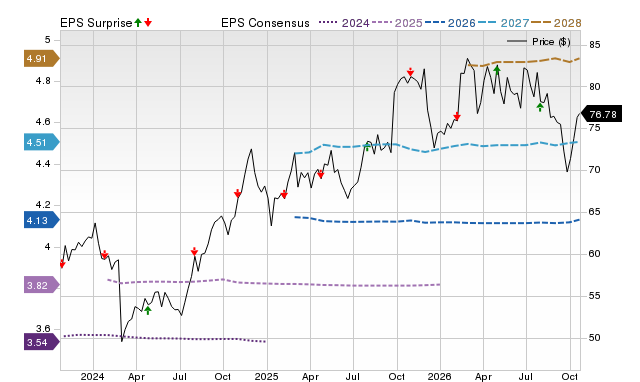Click the '4' EPS axis label

tap(48, 247)
